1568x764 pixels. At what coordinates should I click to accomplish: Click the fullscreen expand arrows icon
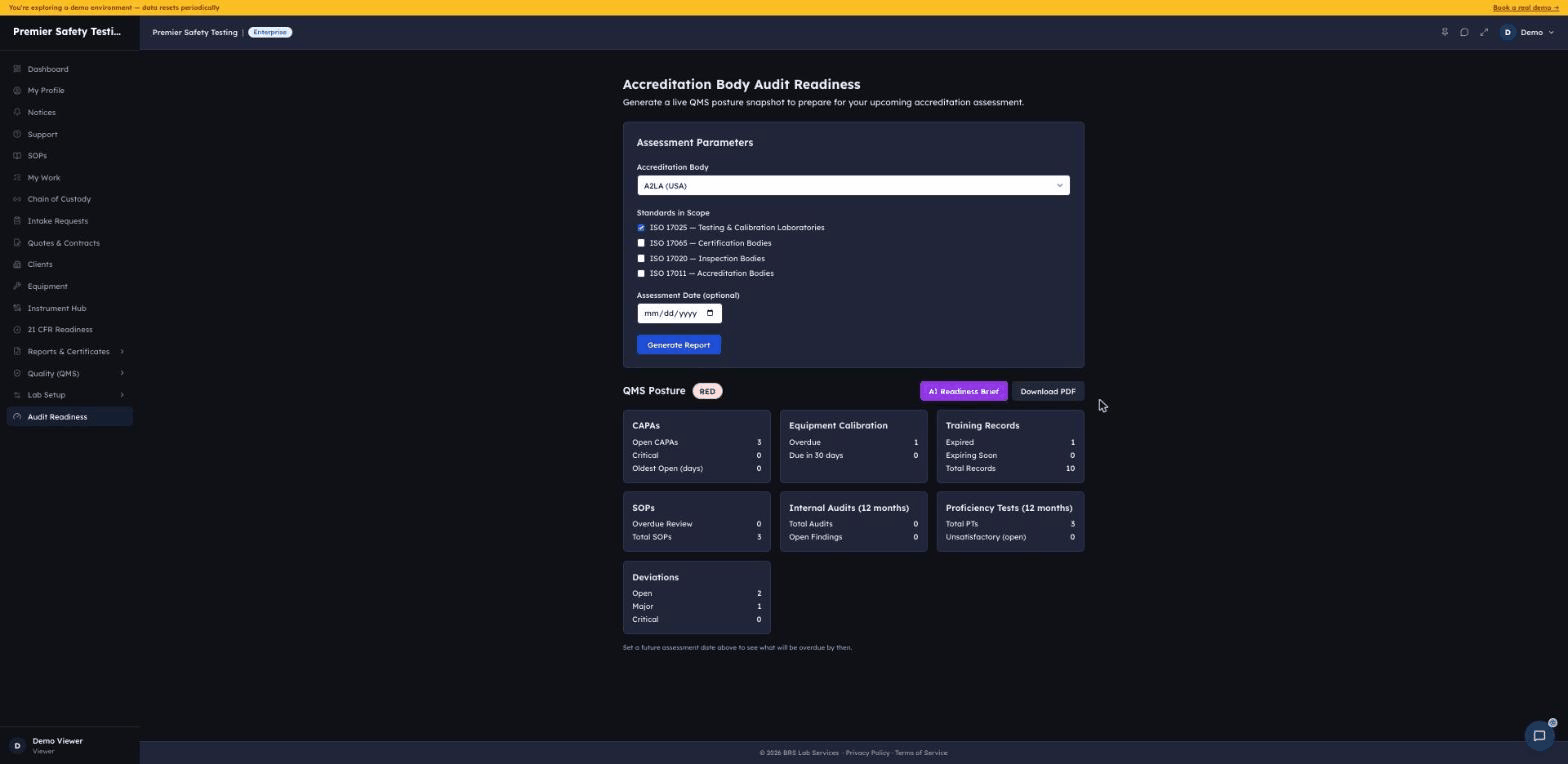1484,32
